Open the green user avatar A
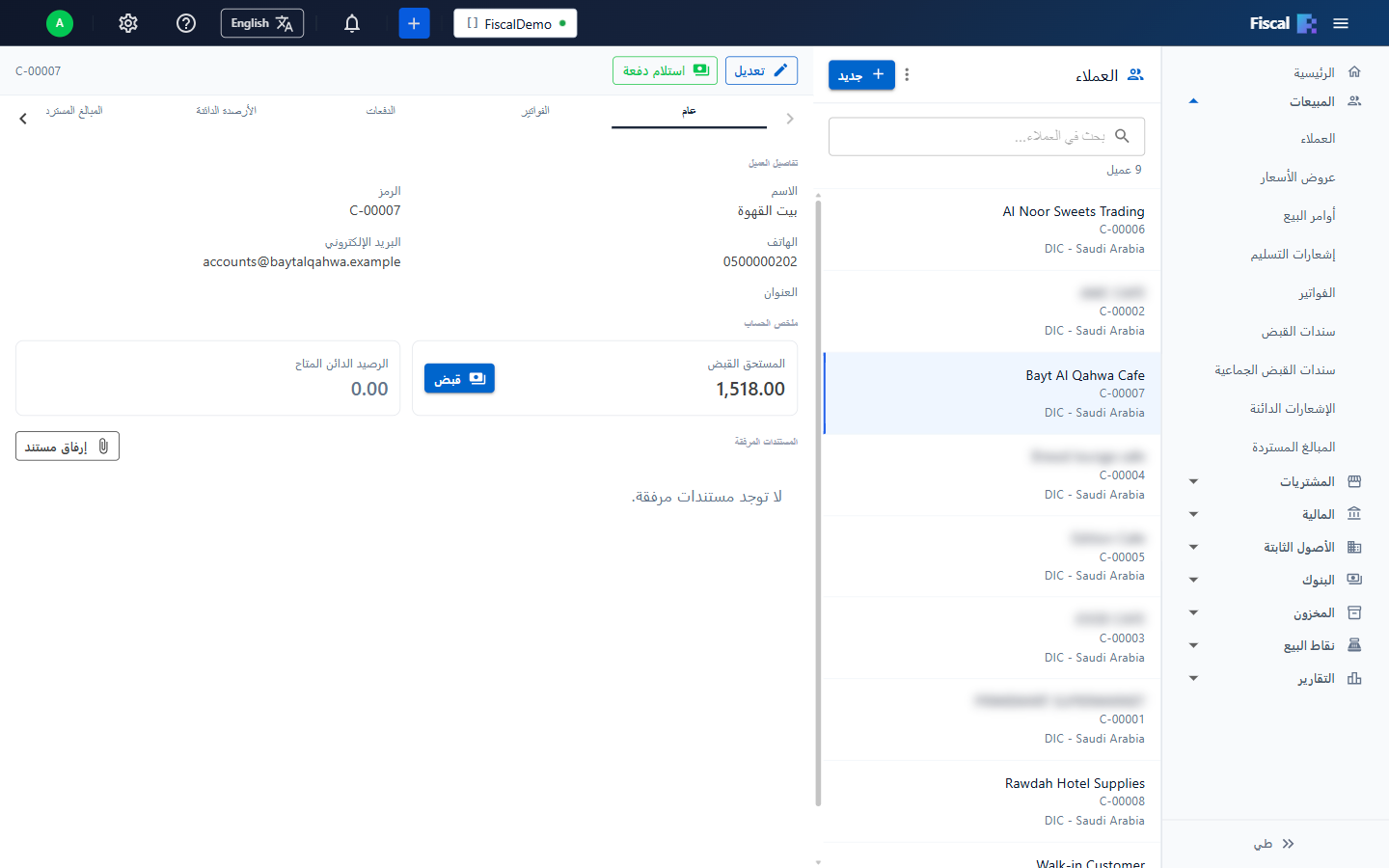Image resolution: width=1389 pixels, height=868 pixels. 60,23
